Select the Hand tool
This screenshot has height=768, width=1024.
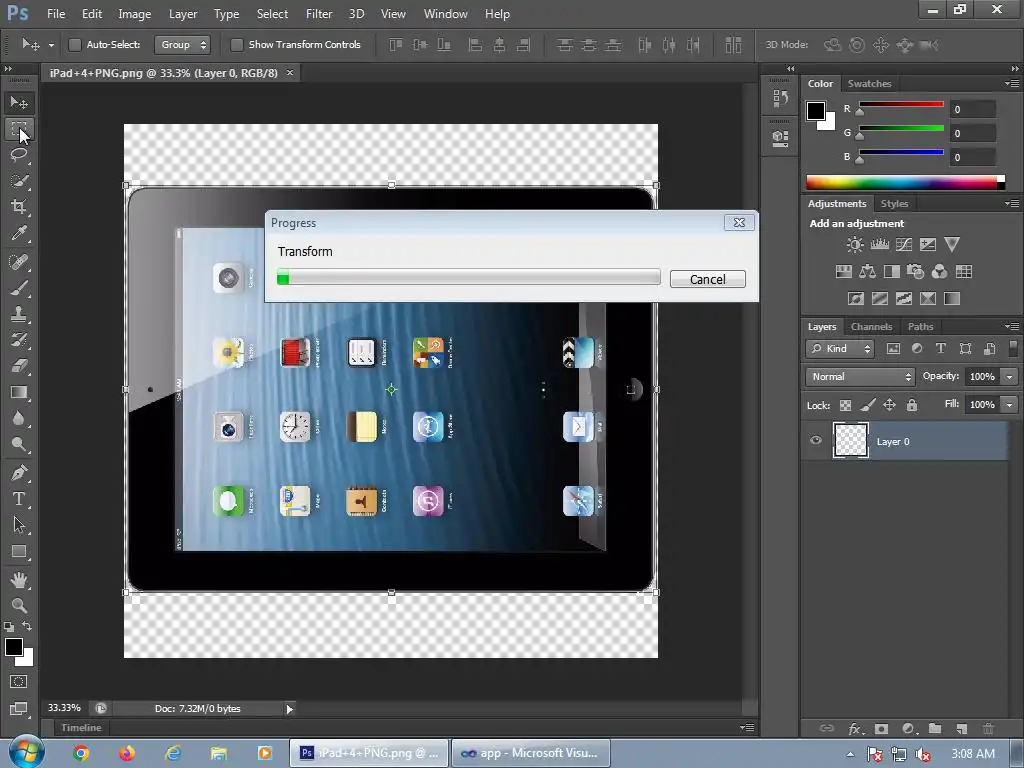coord(19,579)
